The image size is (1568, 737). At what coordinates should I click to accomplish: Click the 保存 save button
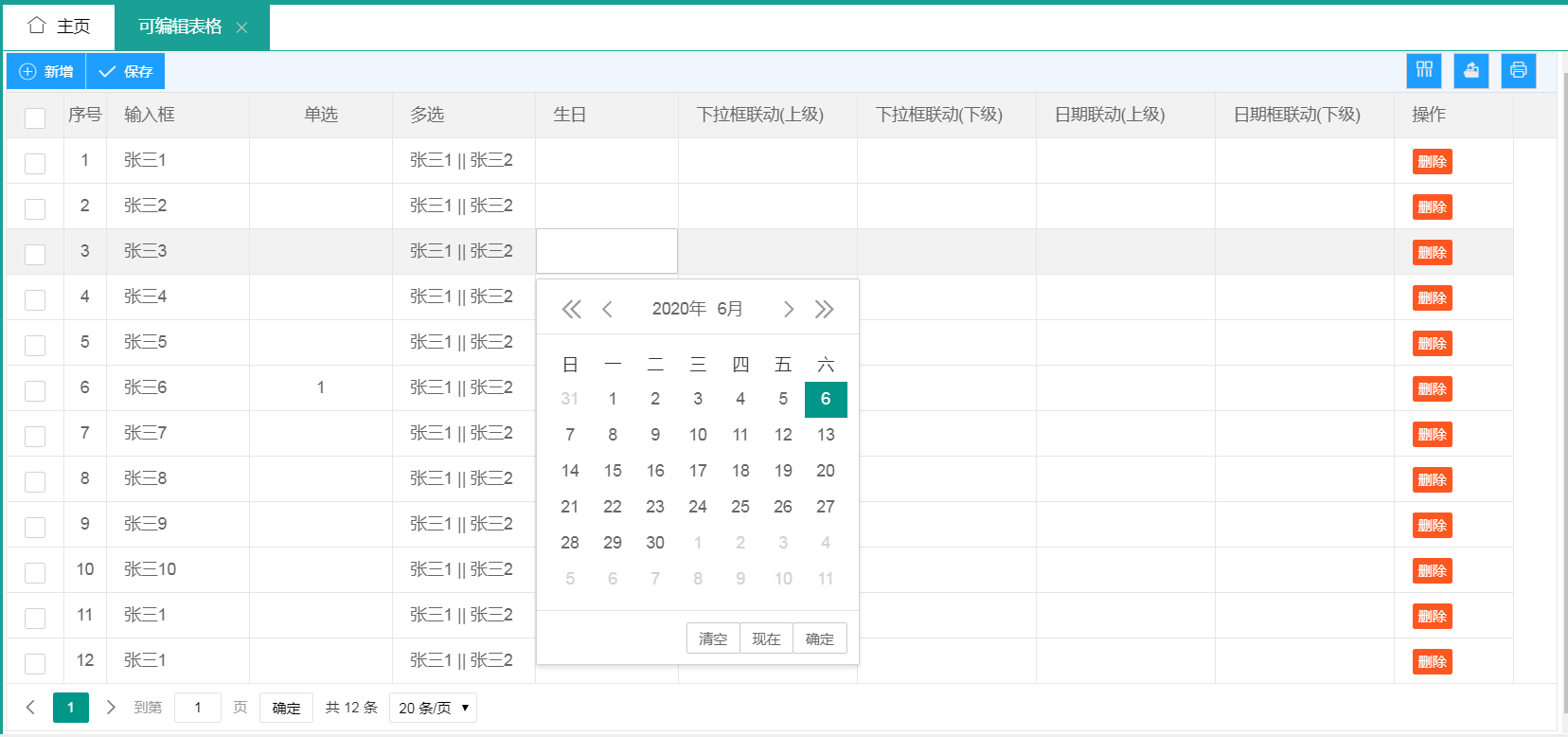[x=126, y=71]
